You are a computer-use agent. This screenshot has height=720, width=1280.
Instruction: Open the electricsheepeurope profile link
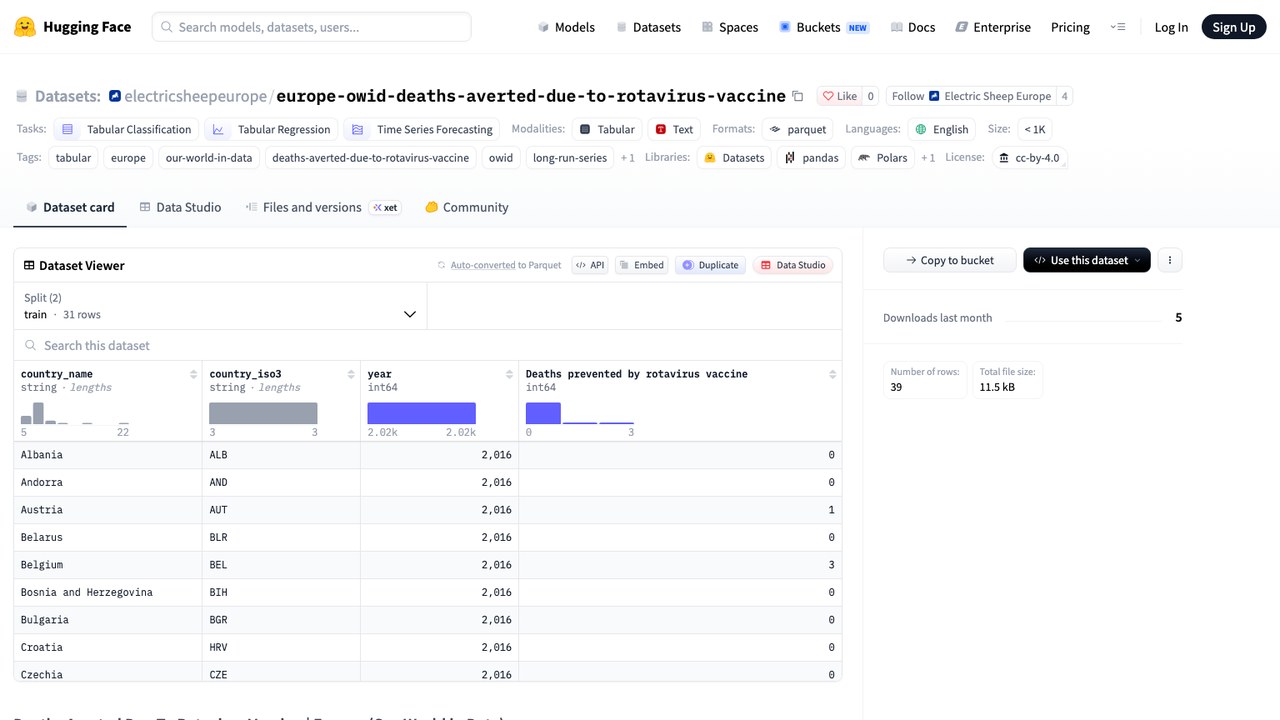click(x=195, y=96)
